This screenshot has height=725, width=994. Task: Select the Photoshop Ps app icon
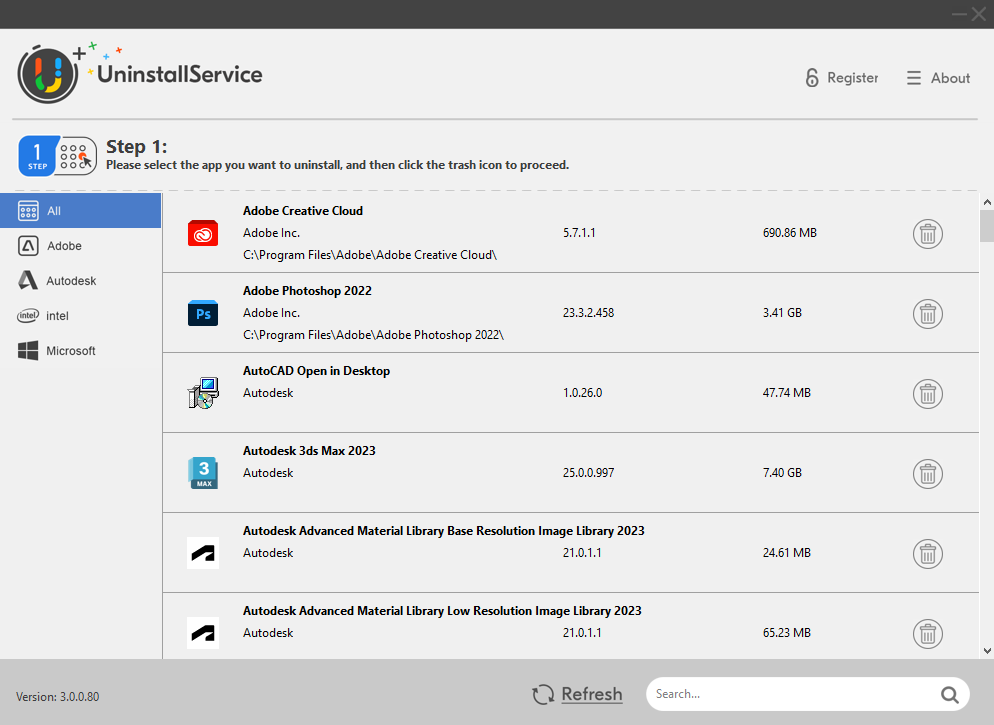click(203, 313)
